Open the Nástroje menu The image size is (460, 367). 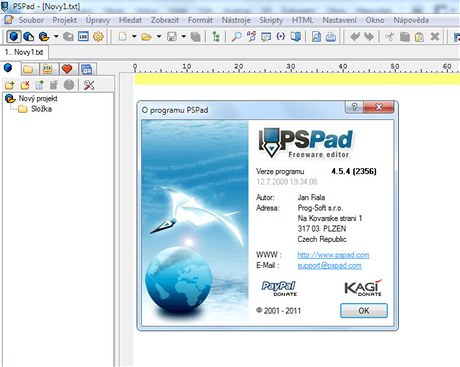coord(236,20)
